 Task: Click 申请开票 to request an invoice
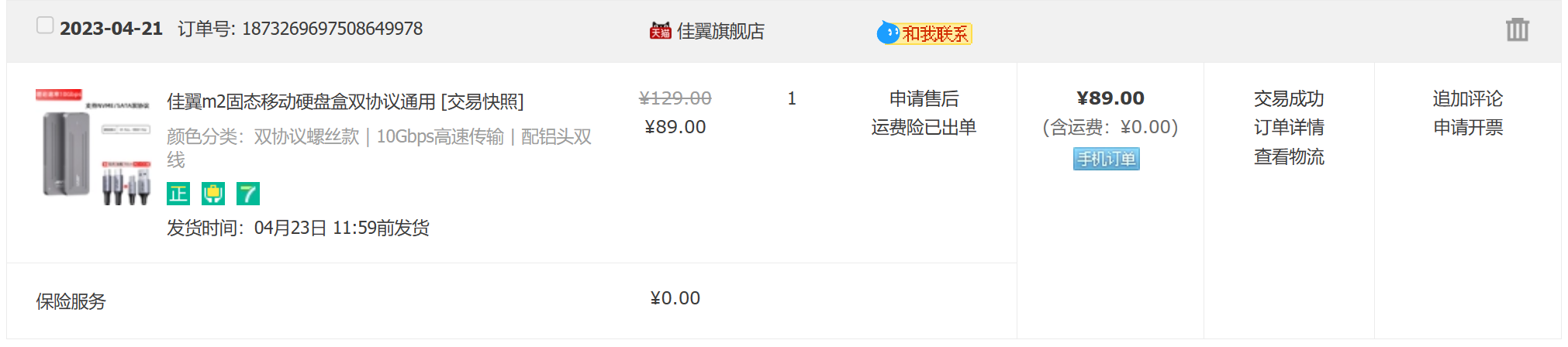point(1467,127)
